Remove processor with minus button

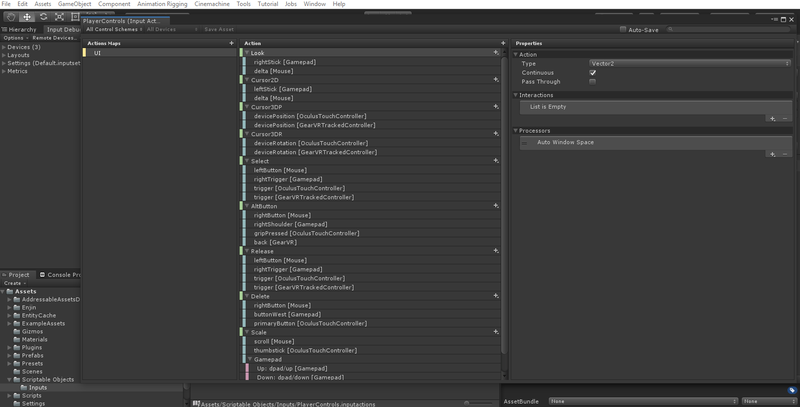point(785,154)
